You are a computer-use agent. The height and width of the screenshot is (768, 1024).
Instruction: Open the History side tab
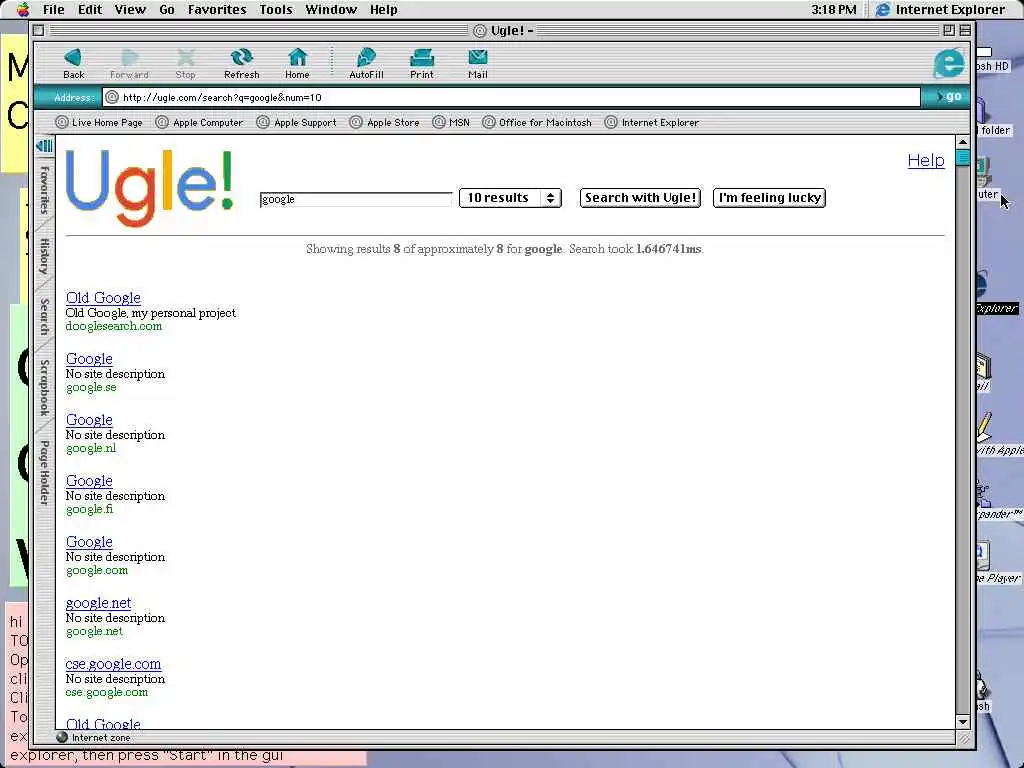pyautogui.click(x=44, y=256)
